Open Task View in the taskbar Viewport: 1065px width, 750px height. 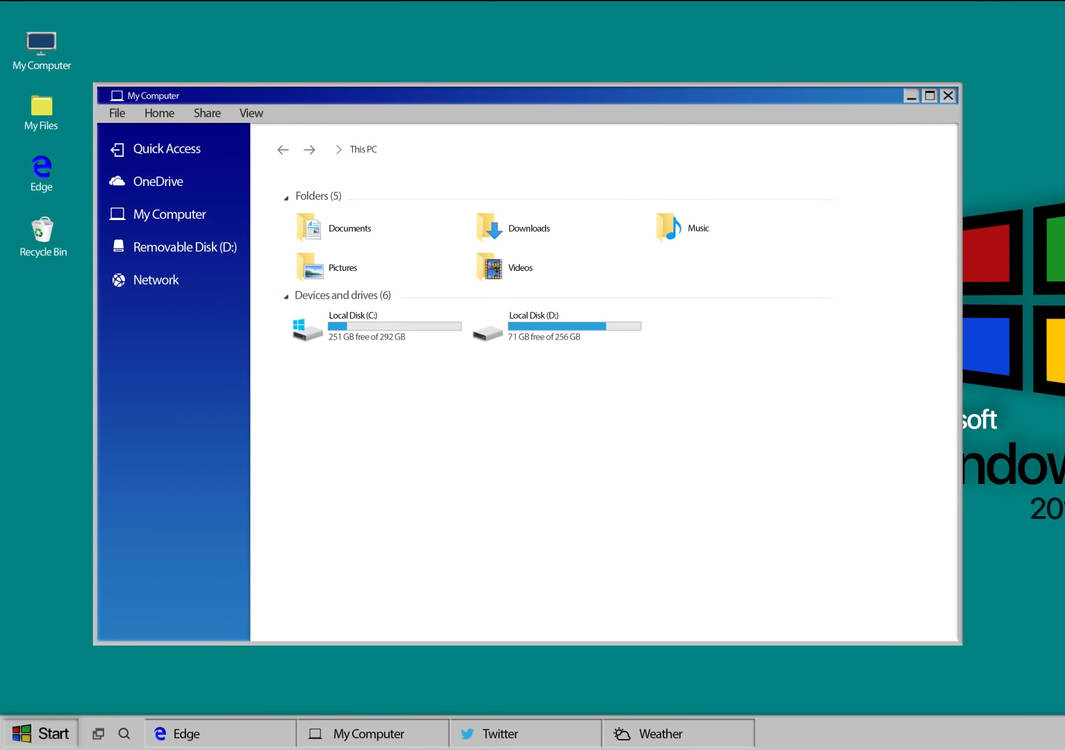tap(98, 734)
